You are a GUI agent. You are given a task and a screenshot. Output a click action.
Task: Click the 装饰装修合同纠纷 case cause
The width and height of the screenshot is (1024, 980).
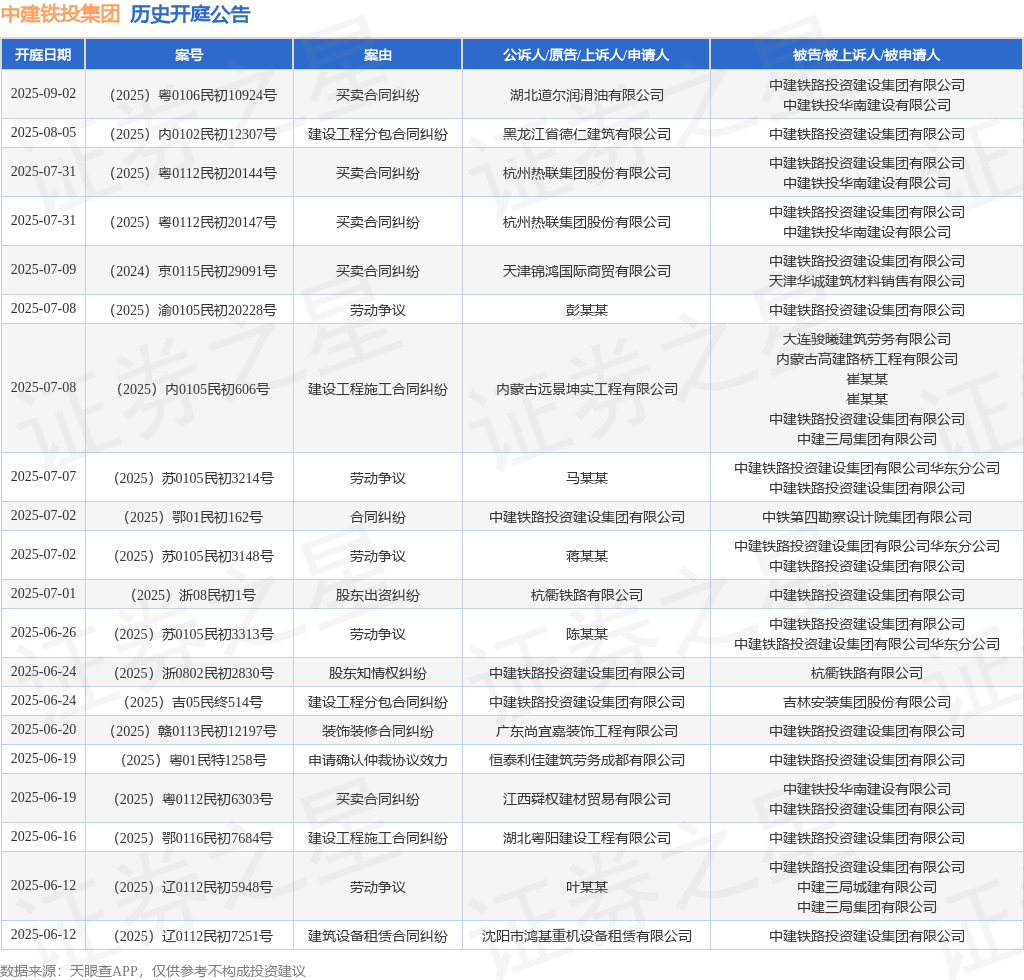point(377,731)
